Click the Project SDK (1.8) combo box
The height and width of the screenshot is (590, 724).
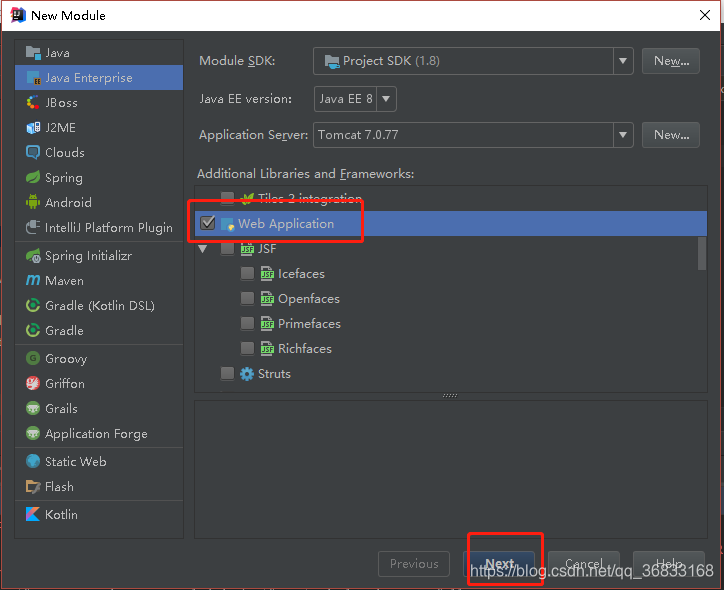point(473,61)
